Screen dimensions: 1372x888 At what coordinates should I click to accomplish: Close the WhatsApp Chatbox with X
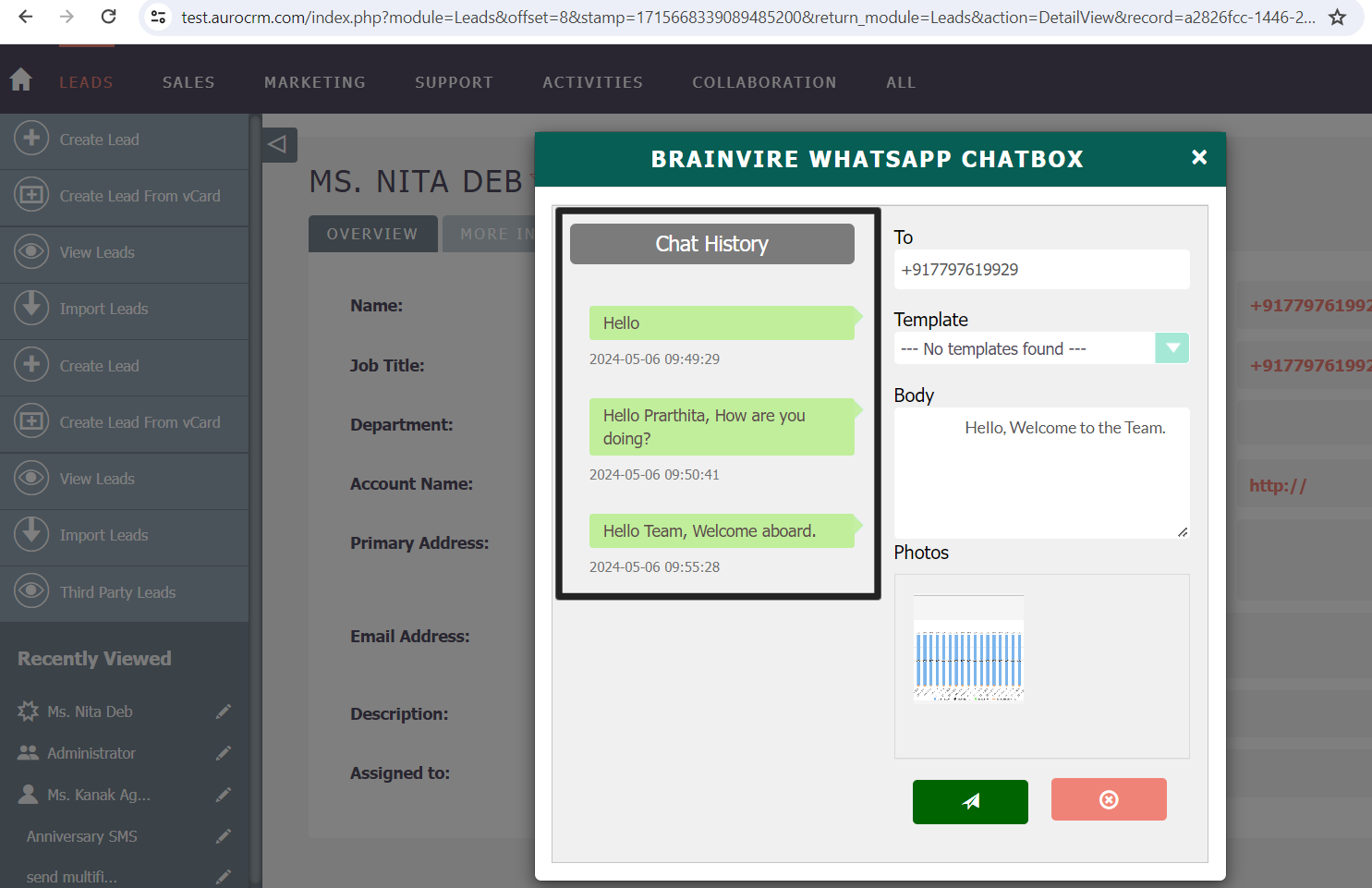point(1199,158)
